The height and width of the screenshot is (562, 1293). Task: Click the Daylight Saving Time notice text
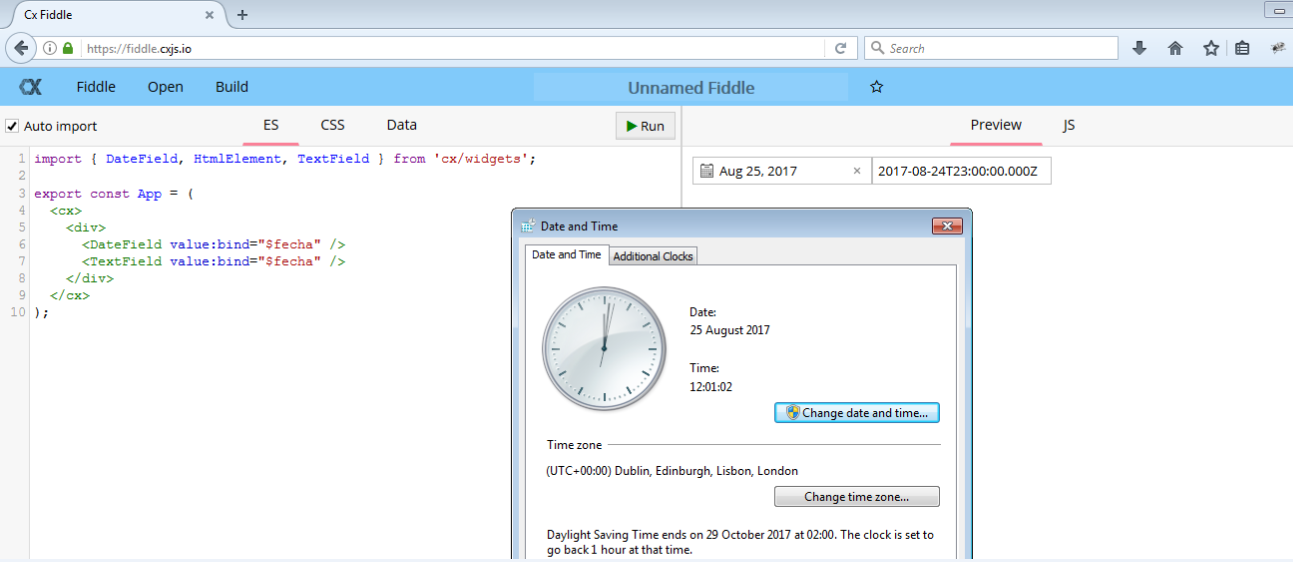[x=740, y=542]
